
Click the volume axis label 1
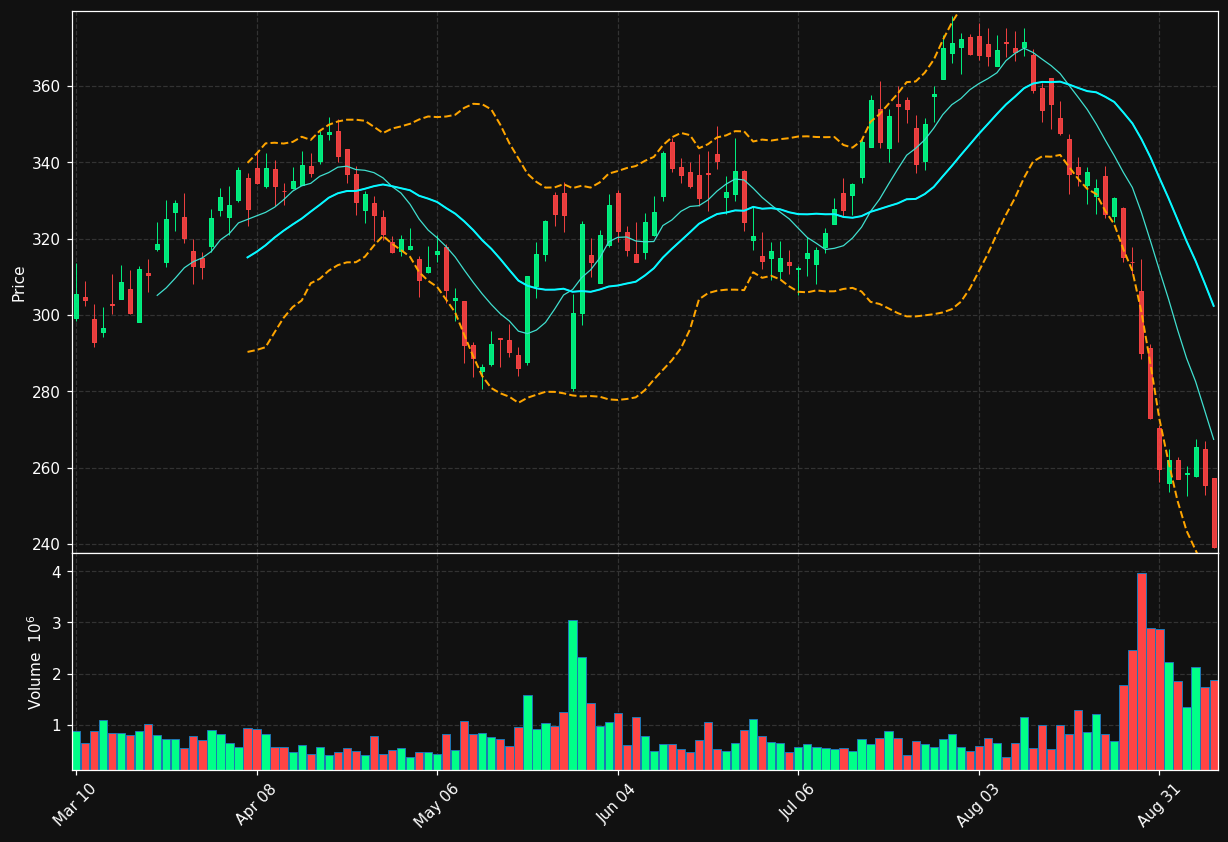click(57, 726)
